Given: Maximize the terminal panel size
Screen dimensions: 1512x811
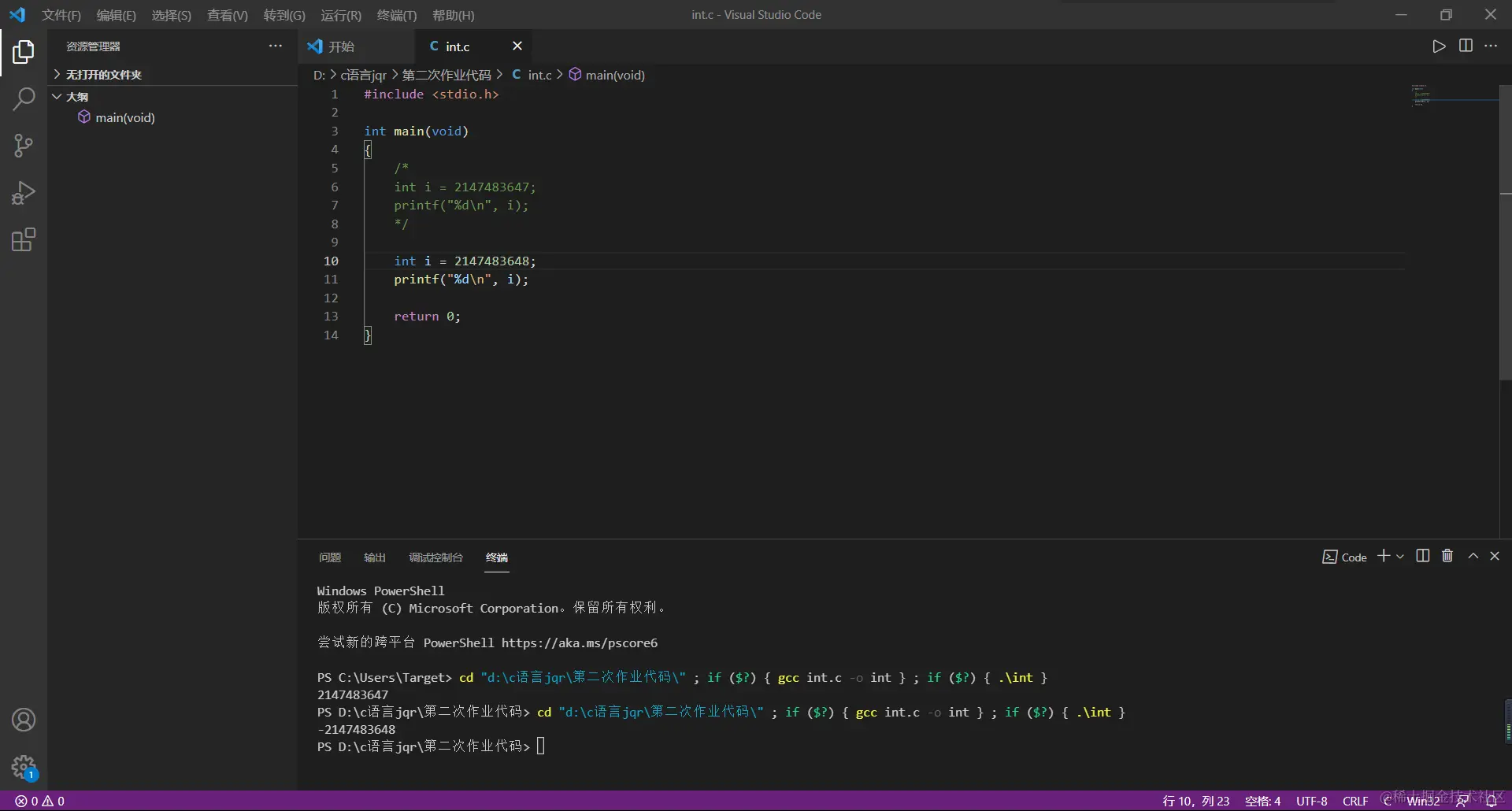Looking at the screenshot, I should coord(1473,556).
